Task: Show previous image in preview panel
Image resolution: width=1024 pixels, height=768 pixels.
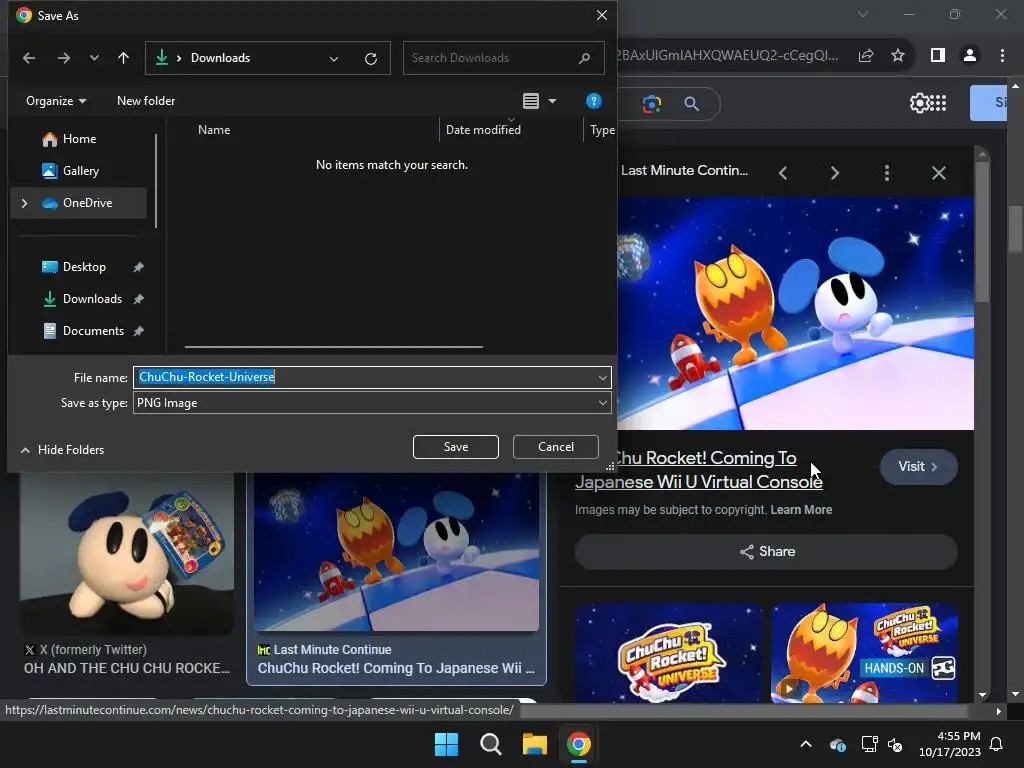Action: click(x=782, y=173)
